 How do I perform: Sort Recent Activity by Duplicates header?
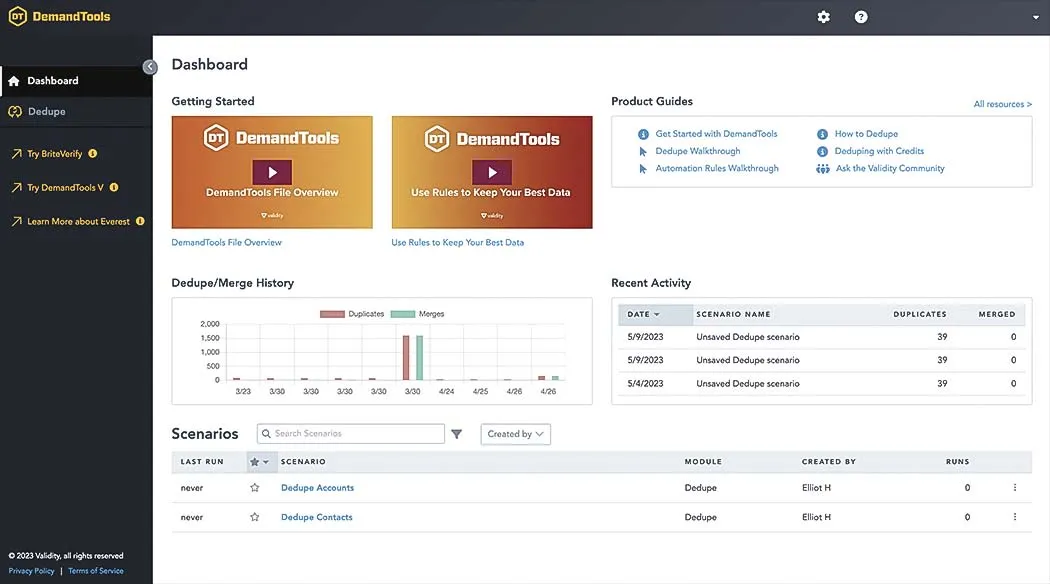[x=920, y=314]
